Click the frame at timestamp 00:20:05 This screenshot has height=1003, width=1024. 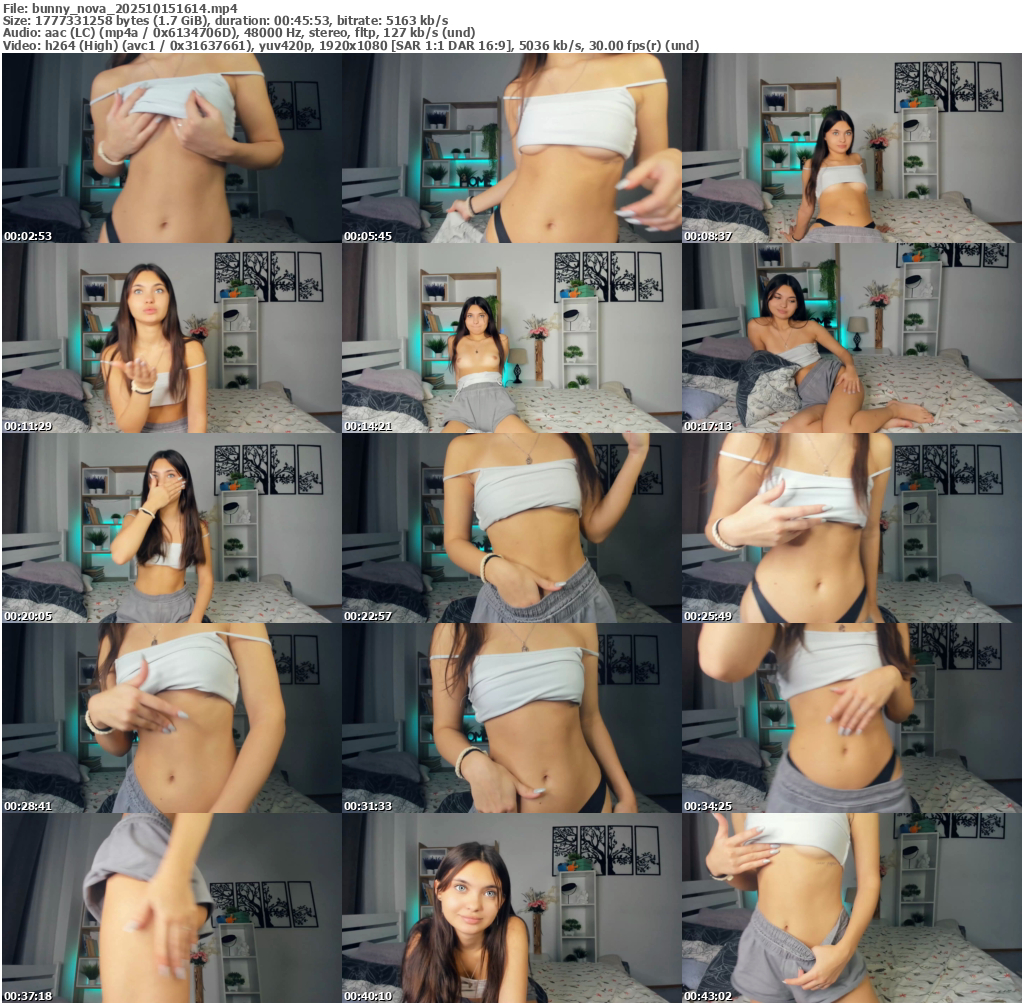pyautogui.click(x=171, y=528)
